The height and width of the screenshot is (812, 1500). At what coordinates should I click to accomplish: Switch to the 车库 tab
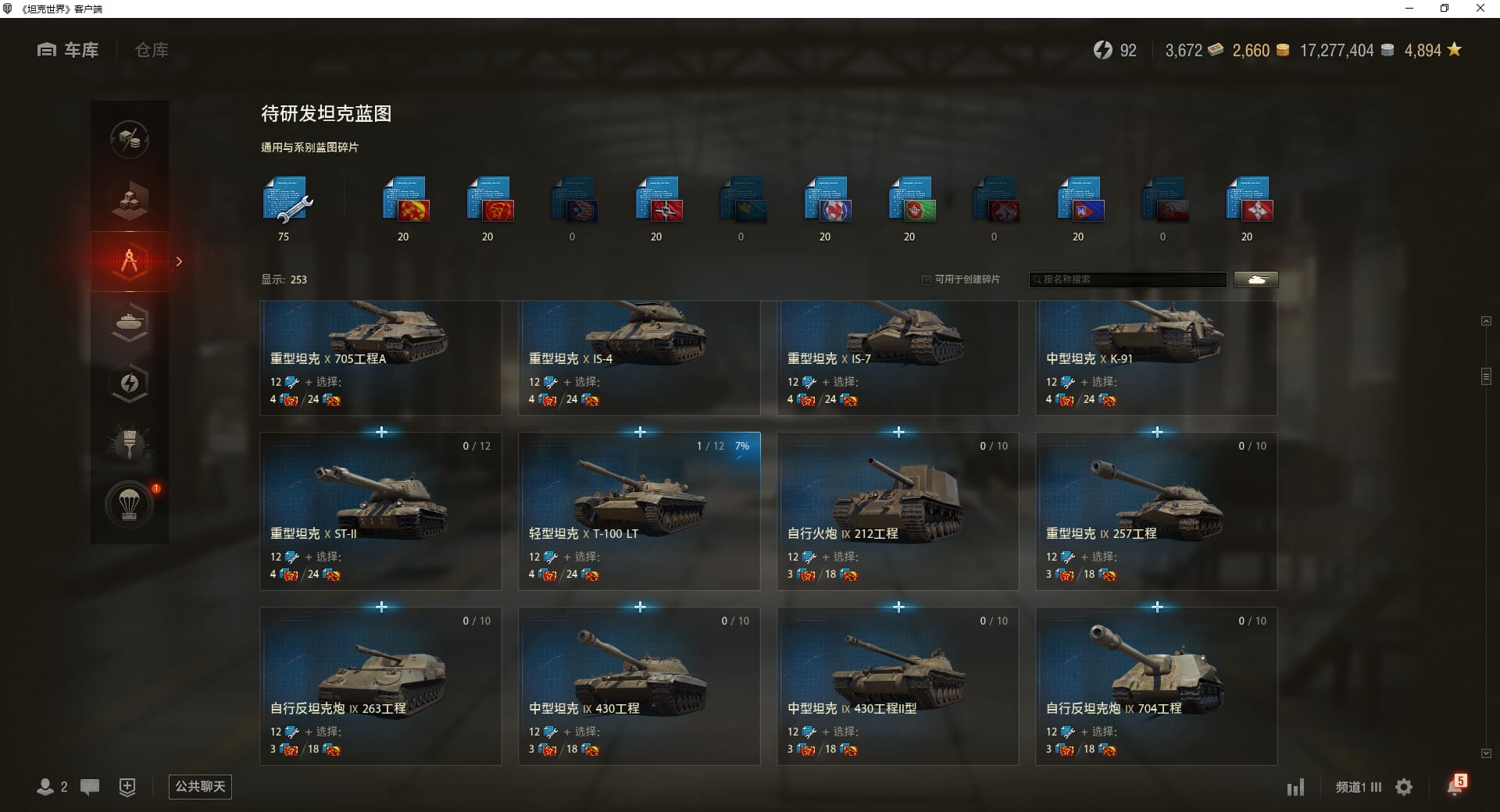point(68,50)
